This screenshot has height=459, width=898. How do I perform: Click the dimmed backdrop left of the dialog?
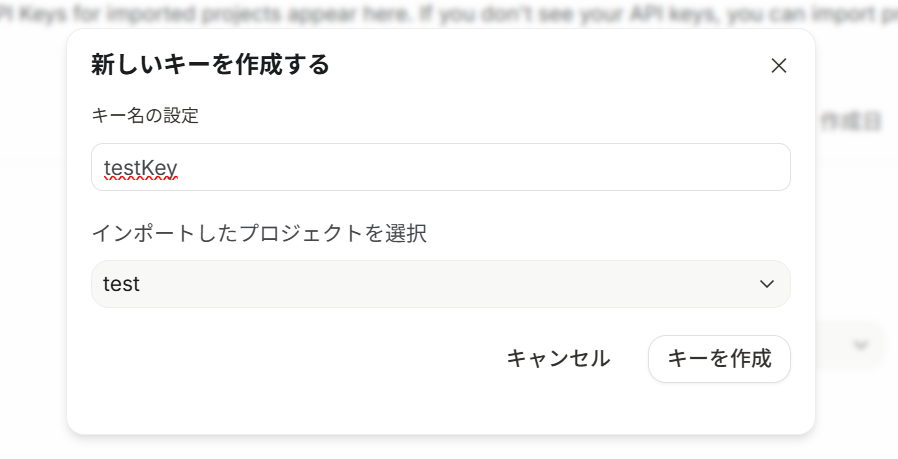point(32,250)
